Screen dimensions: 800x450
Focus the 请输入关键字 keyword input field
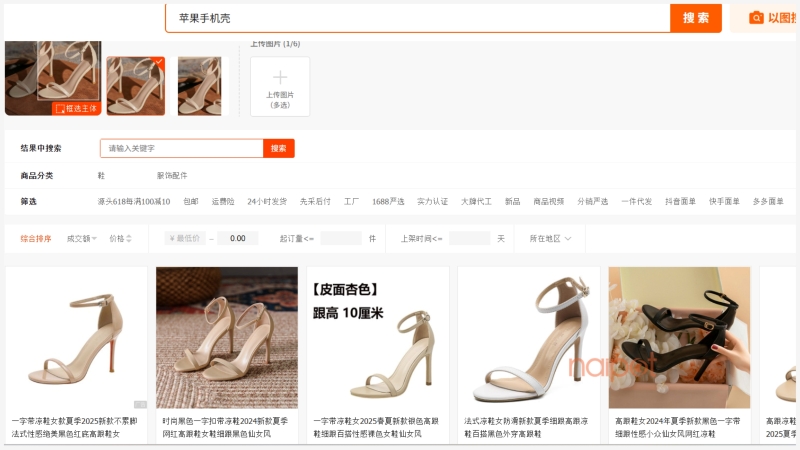pos(182,148)
